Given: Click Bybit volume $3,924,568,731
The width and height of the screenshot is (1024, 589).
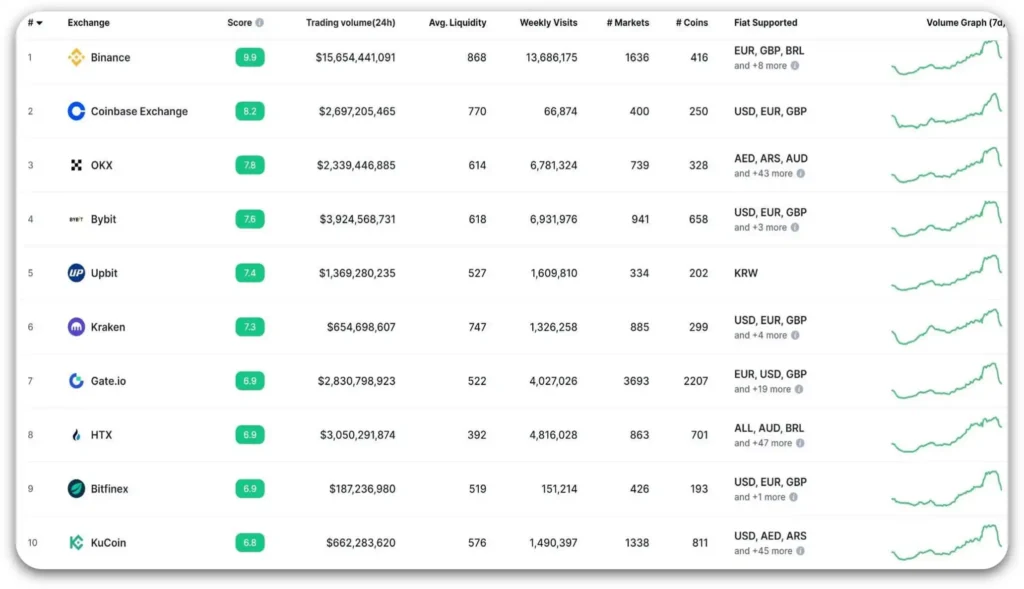Looking at the screenshot, I should tap(357, 219).
